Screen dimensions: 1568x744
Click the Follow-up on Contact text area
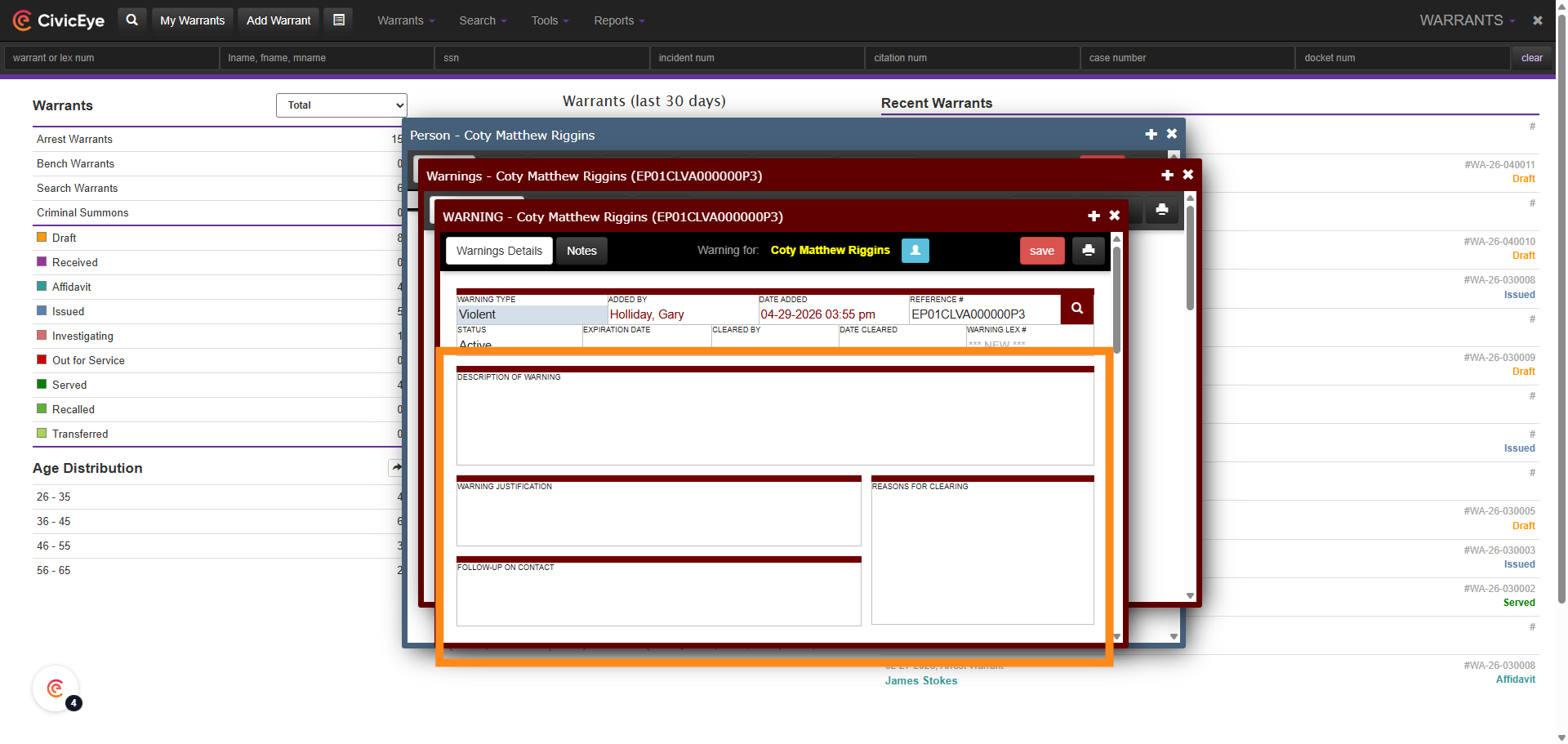pos(659,596)
